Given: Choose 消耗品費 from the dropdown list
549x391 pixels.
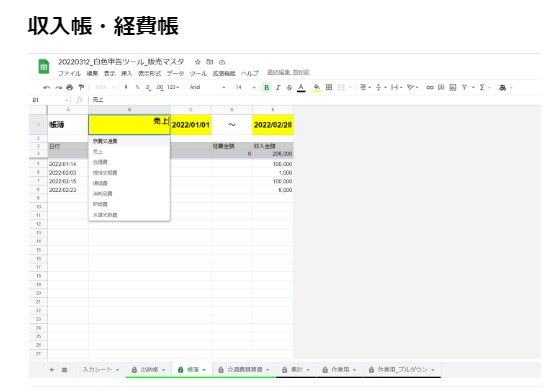Looking at the screenshot, I should pyautogui.click(x=129, y=194).
